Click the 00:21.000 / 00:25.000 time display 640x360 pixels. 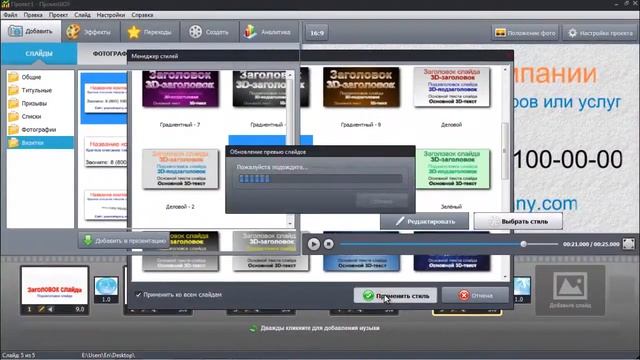(x=591, y=244)
